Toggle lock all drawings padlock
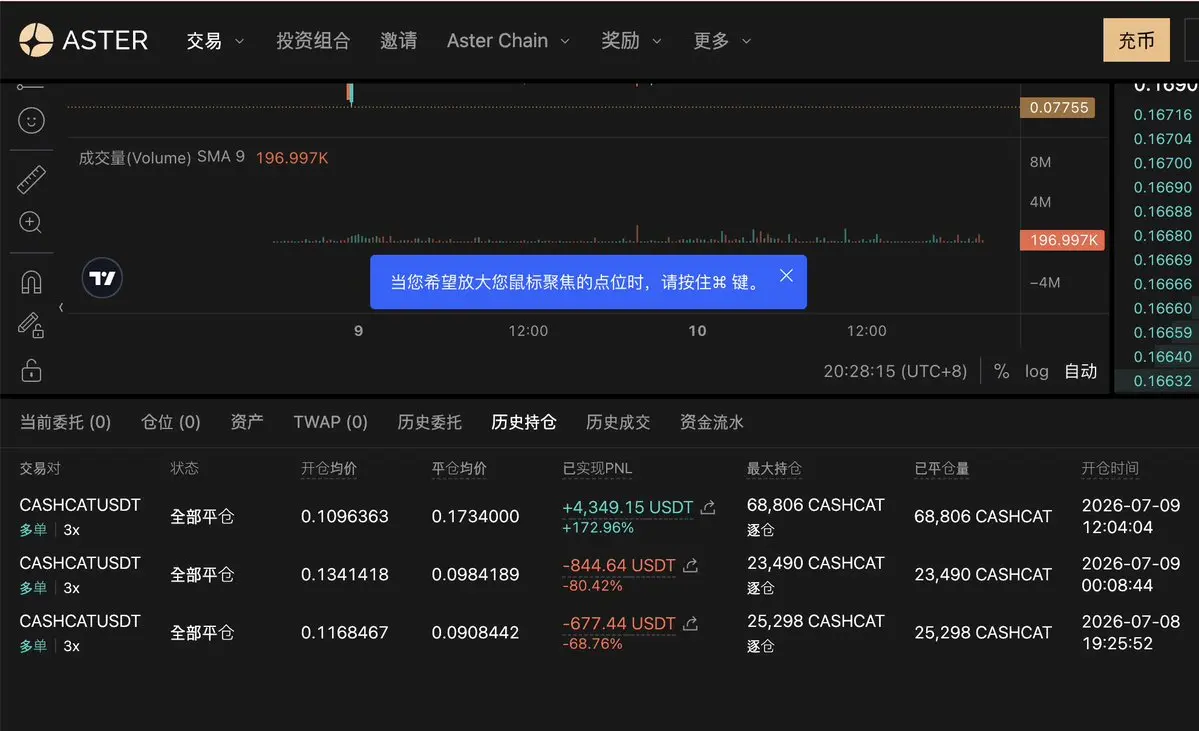1199x731 pixels. tap(31, 371)
